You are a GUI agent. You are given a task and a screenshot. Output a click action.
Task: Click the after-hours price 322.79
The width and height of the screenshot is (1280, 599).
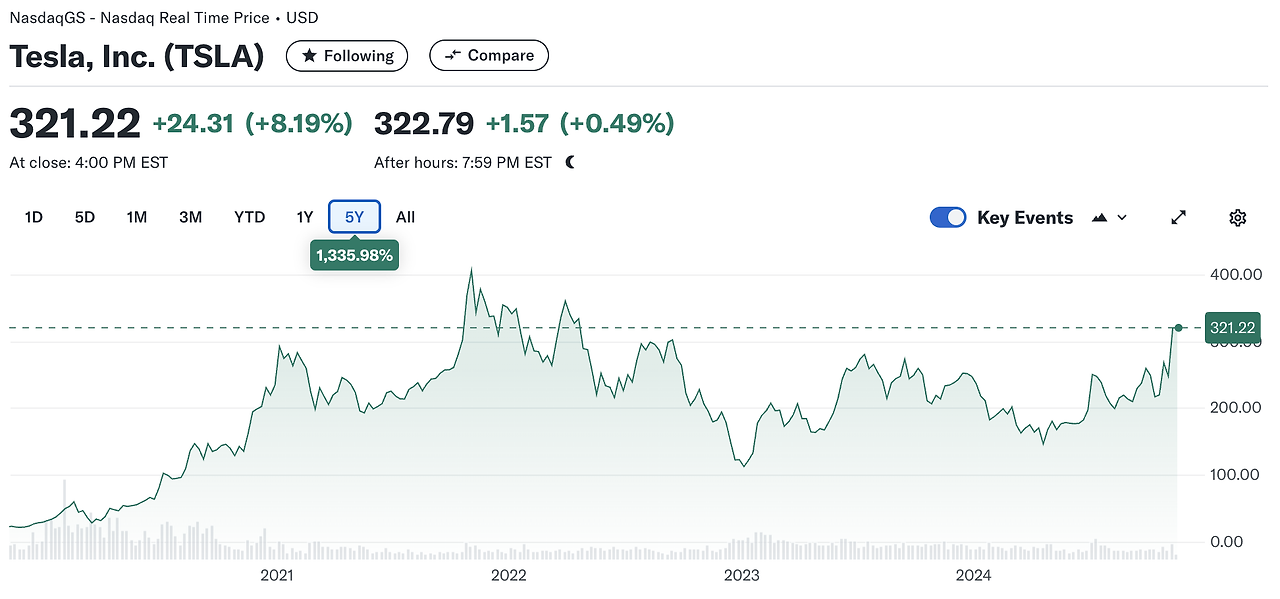click(x=424, y=124)
